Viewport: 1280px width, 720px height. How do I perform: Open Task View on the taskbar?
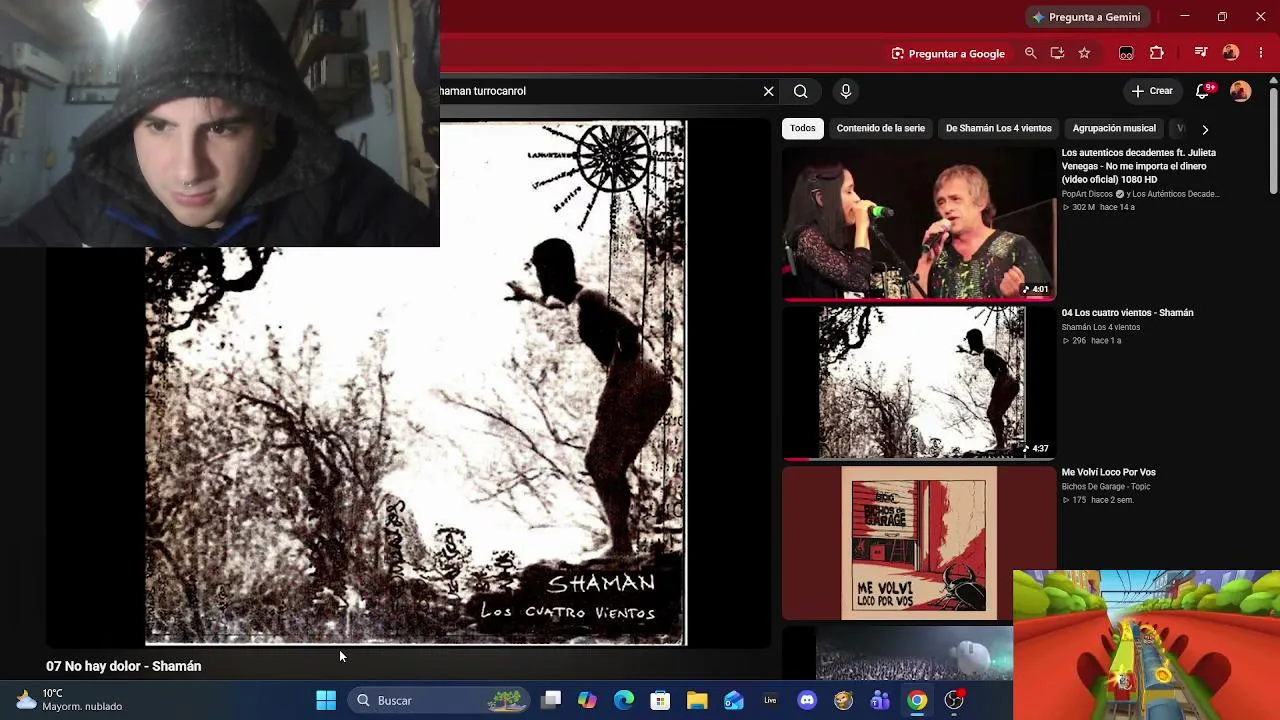551,700
